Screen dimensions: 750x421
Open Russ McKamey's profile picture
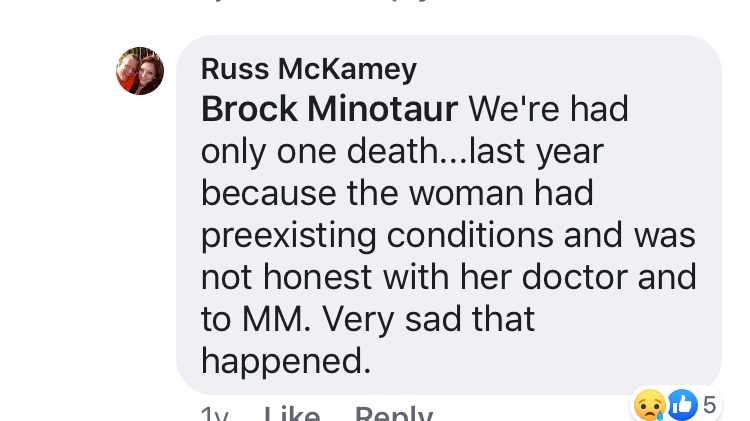click(140, 71)
